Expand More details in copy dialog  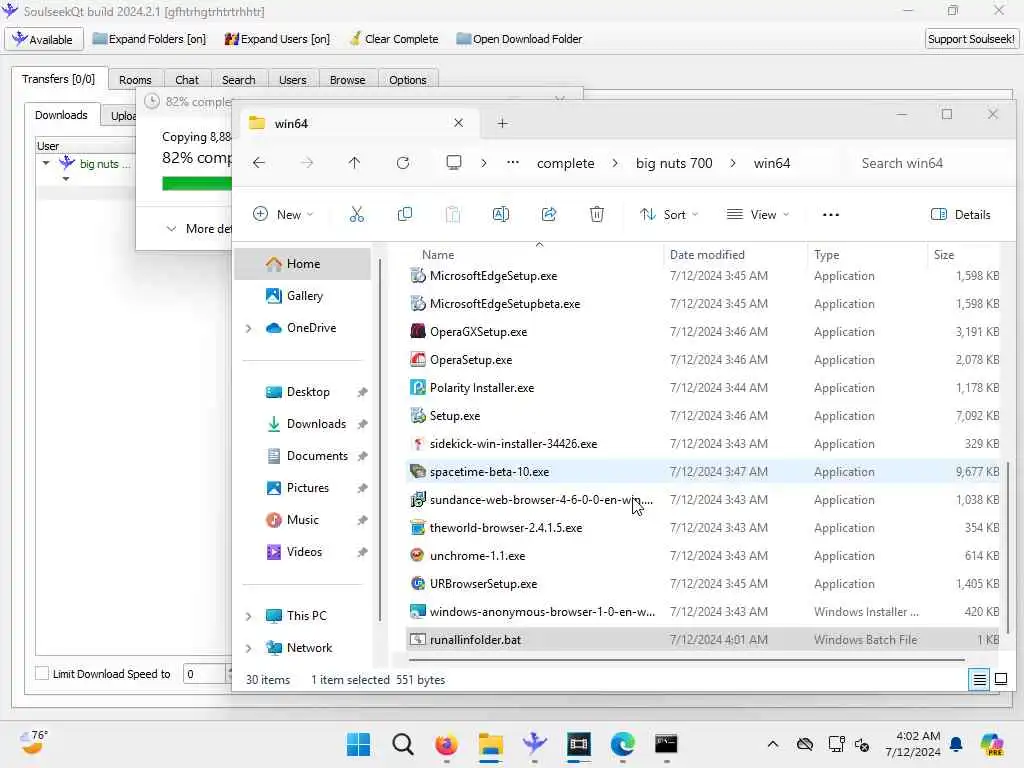(199, 229)
